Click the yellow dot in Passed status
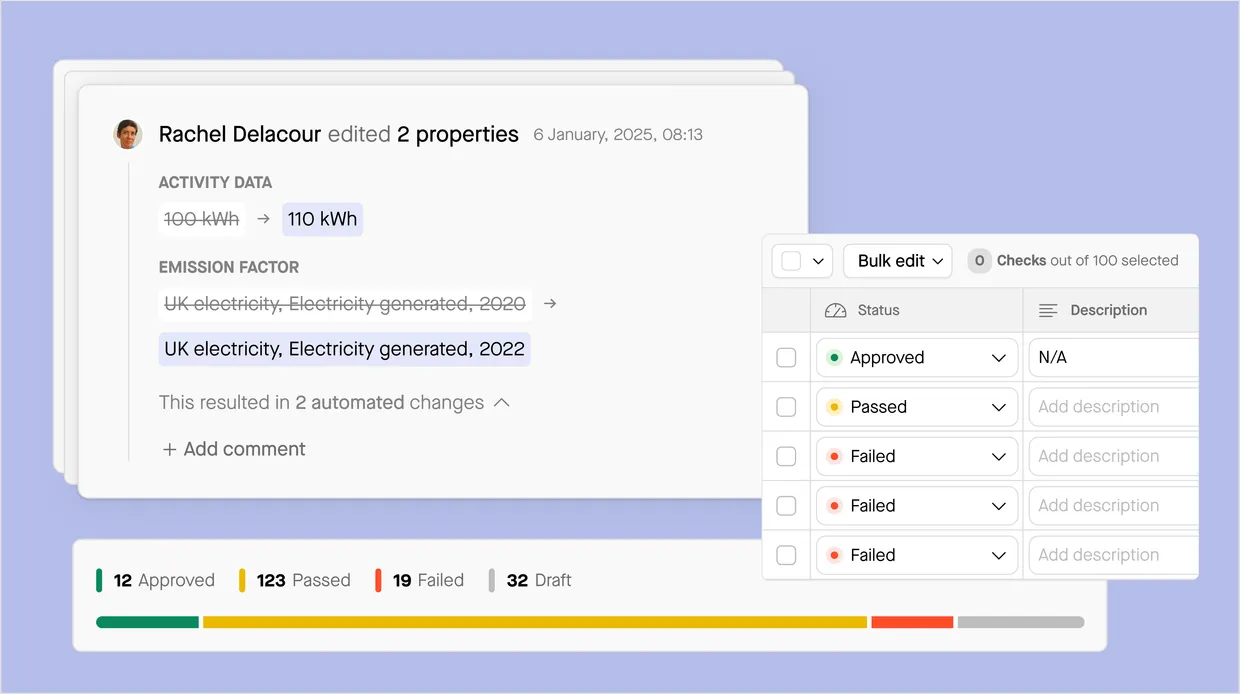 834,407
